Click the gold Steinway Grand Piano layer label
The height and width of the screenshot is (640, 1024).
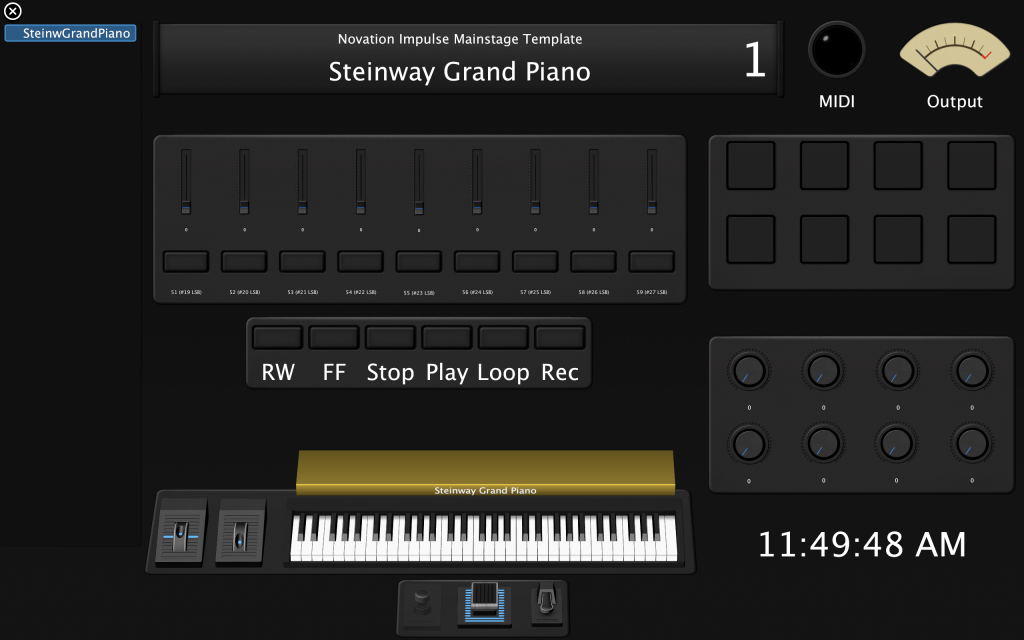point(485,472)
